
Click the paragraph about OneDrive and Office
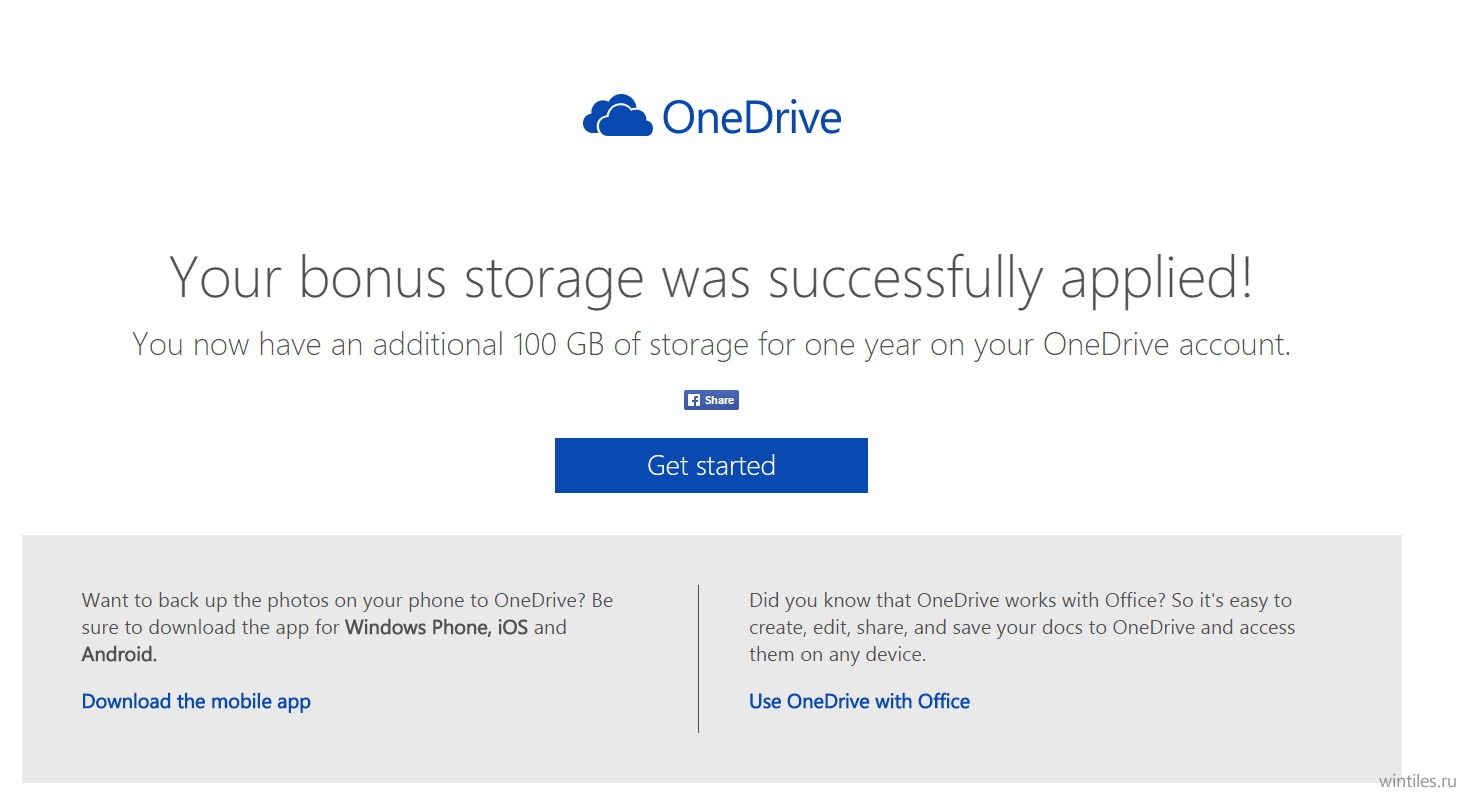point(1022,628)
